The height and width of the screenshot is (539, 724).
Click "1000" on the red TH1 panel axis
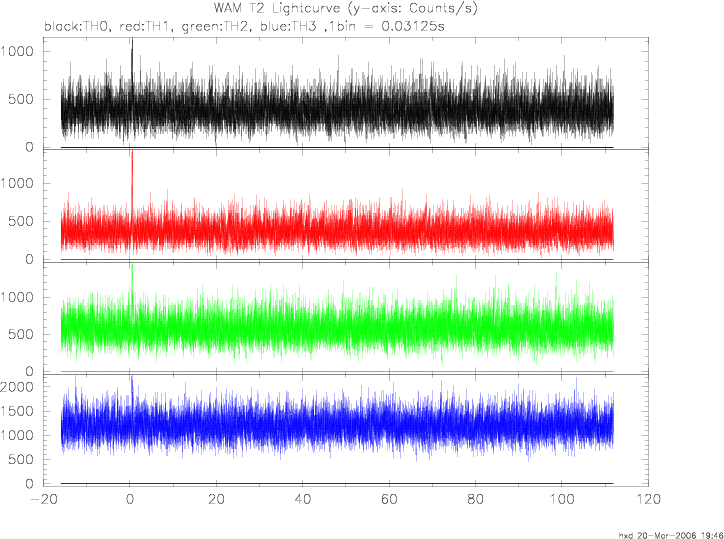point(18,183)
